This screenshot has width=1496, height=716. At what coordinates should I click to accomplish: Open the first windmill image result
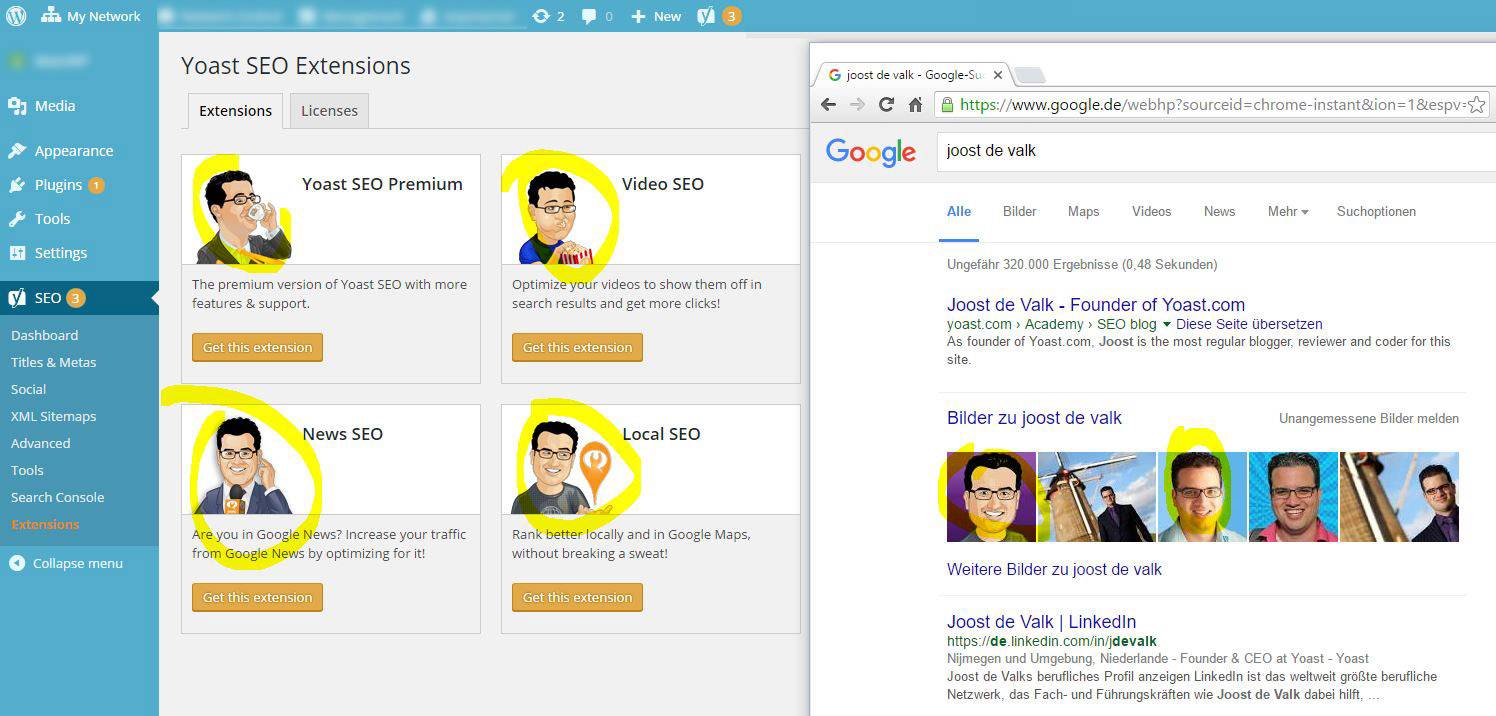pos(1097,497)
